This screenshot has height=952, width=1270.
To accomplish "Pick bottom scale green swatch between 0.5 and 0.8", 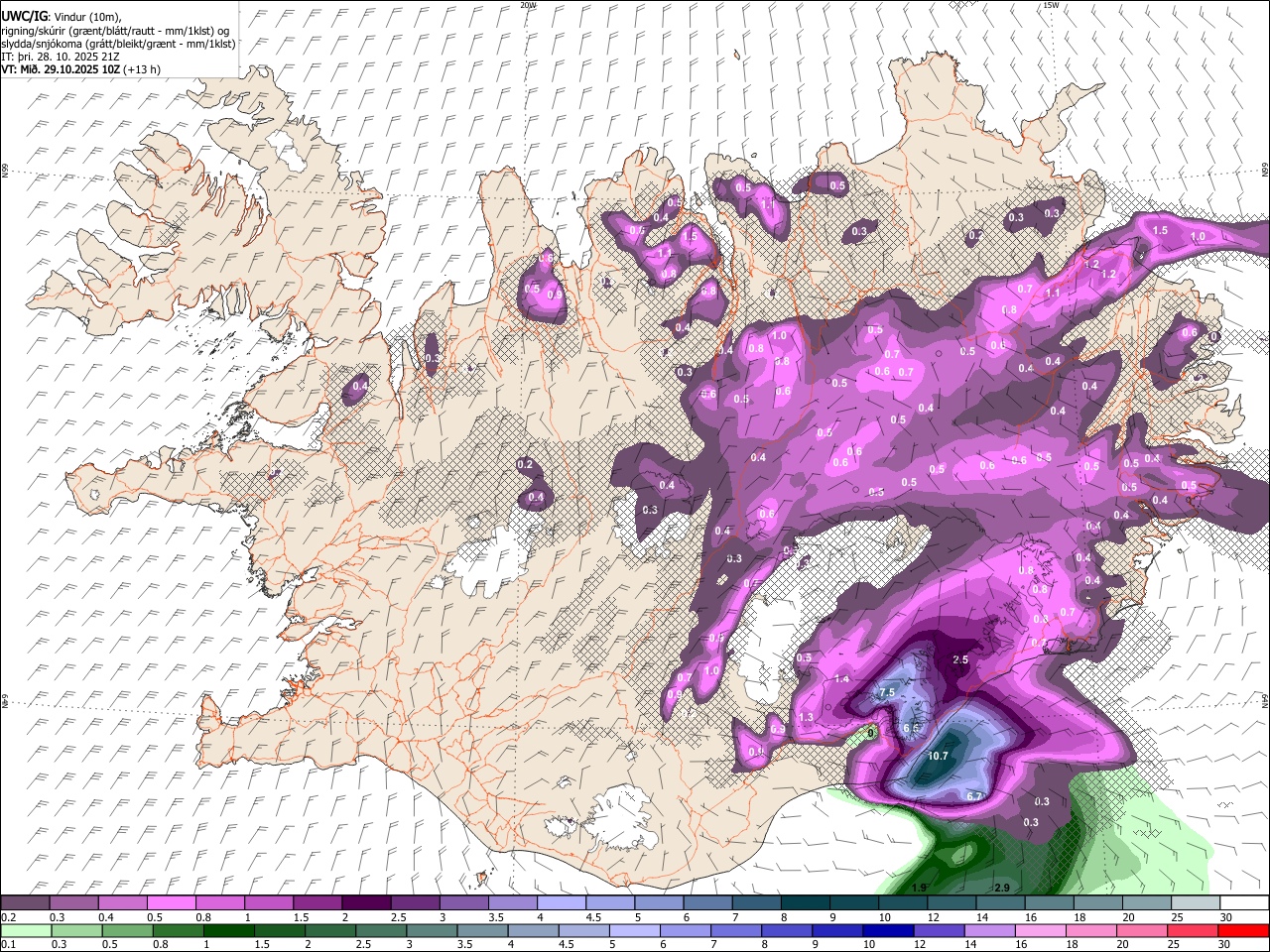I will pos(128,931).
